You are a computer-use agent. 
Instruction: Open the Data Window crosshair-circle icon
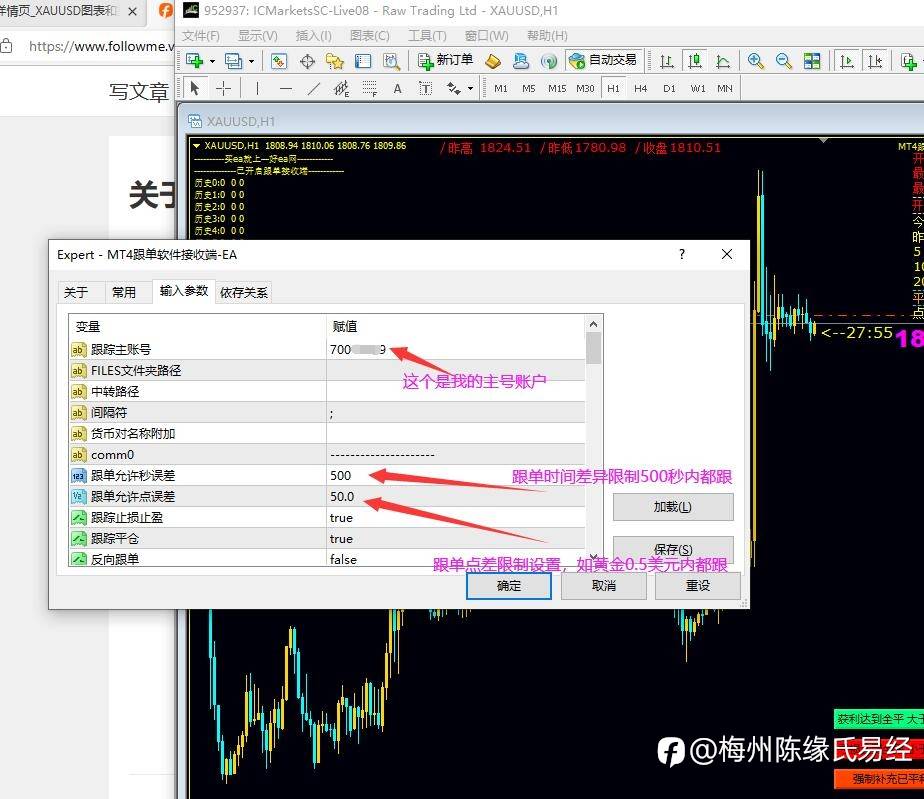pos(307,61)
